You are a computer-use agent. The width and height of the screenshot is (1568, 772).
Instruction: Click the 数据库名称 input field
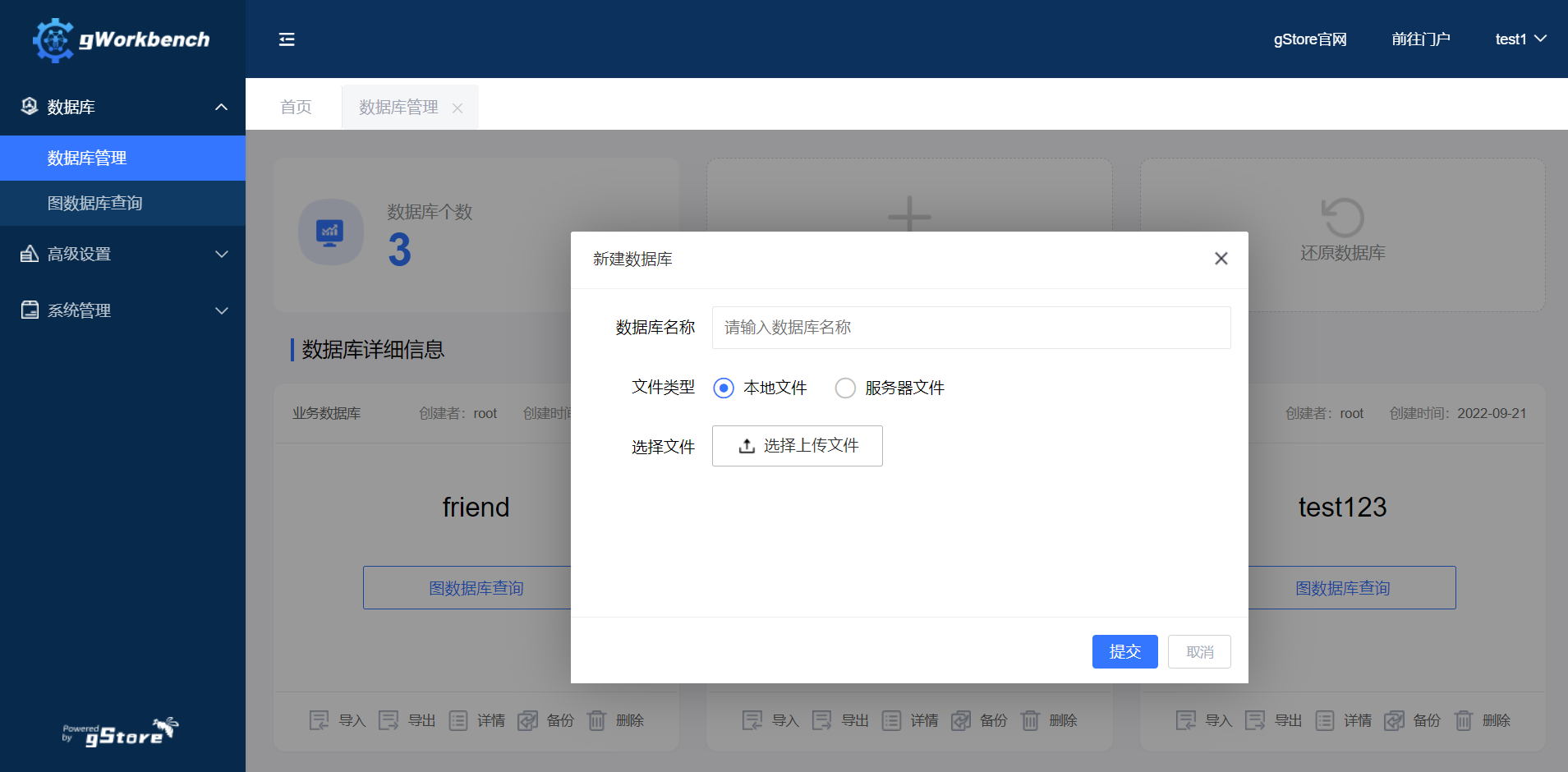(971, 328)
